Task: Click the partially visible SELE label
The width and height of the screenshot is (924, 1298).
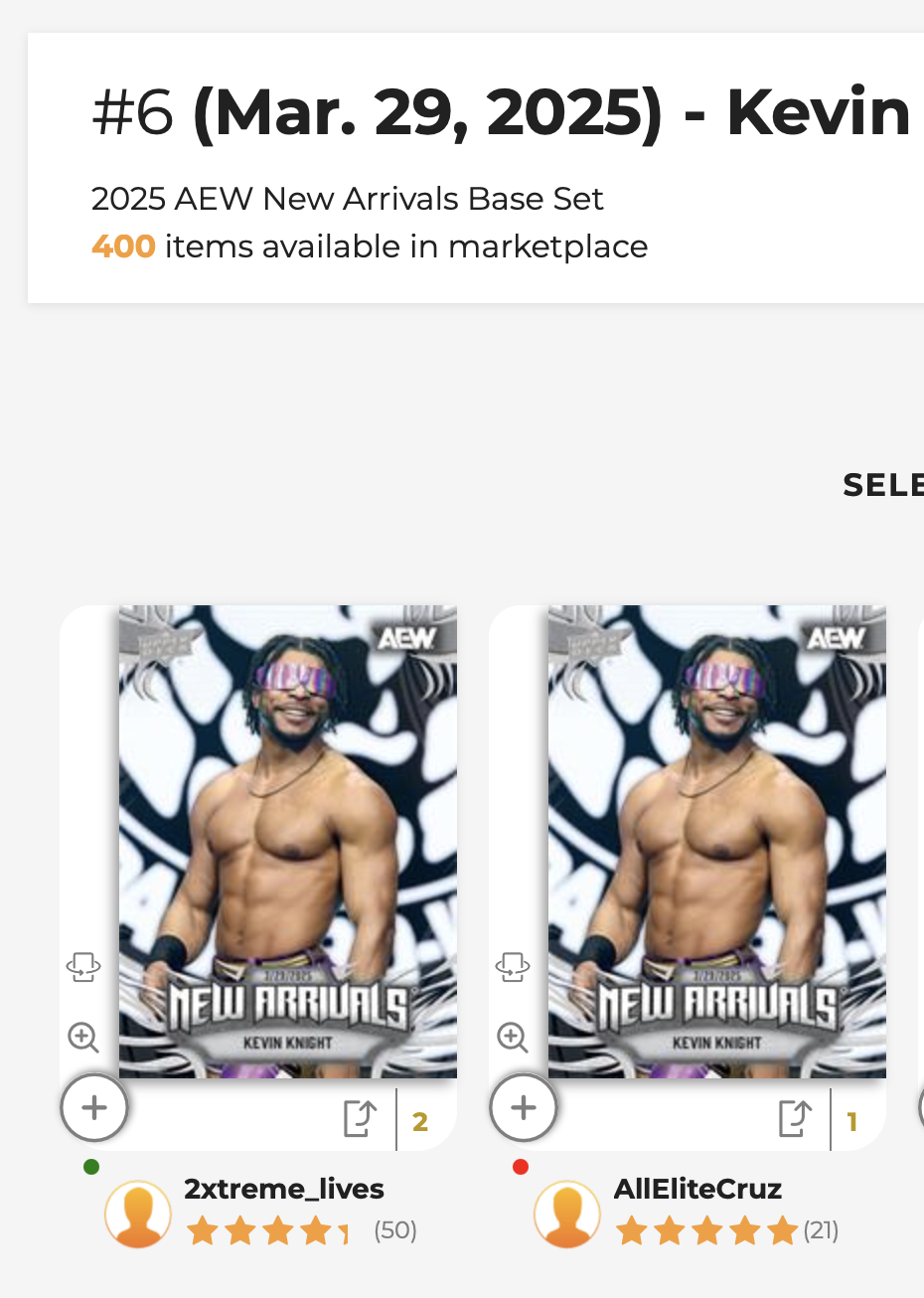Action: (883, 485)
